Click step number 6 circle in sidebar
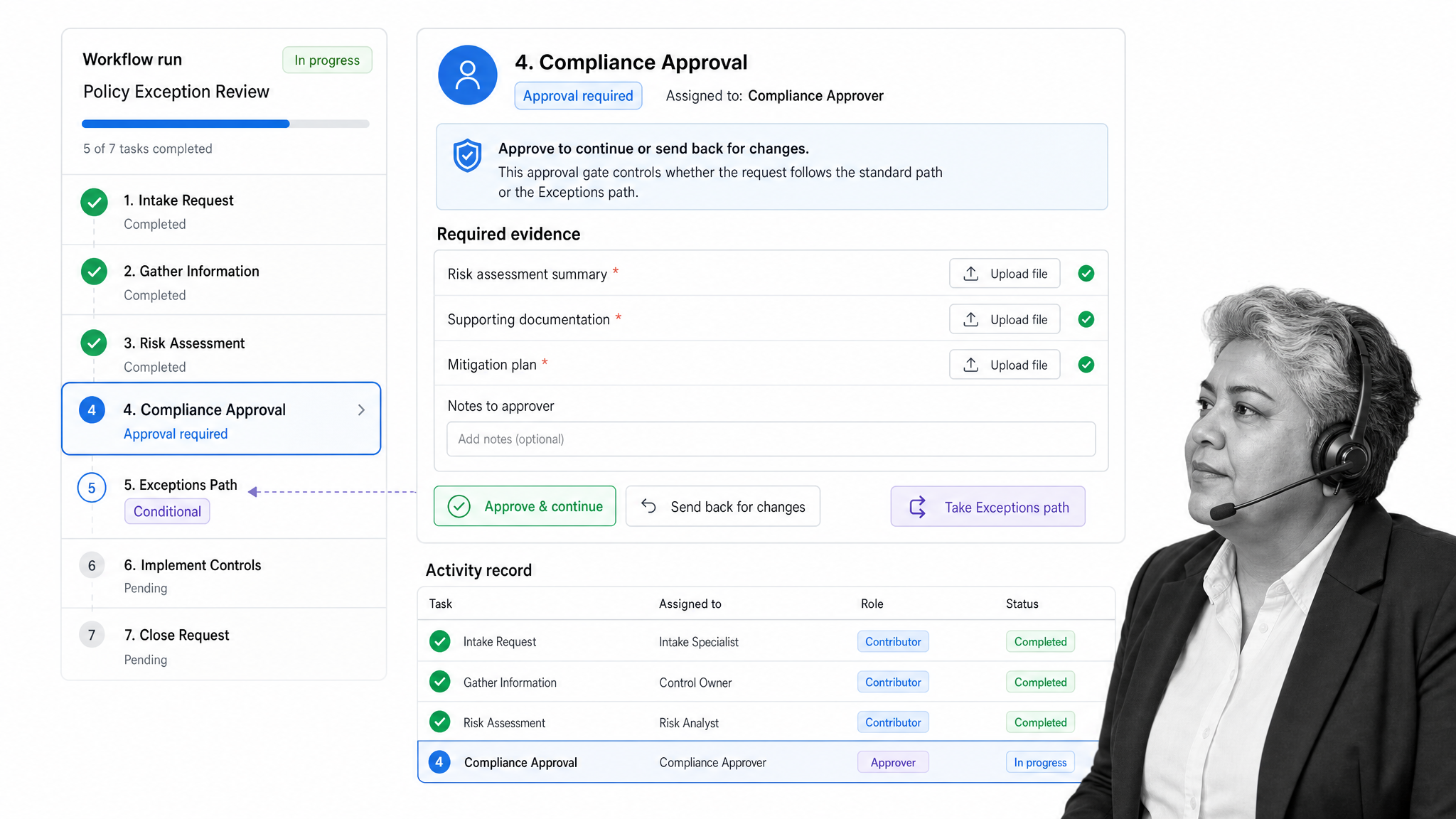Viewport: 1456px width, 819px height. click(x=92, y=565)
